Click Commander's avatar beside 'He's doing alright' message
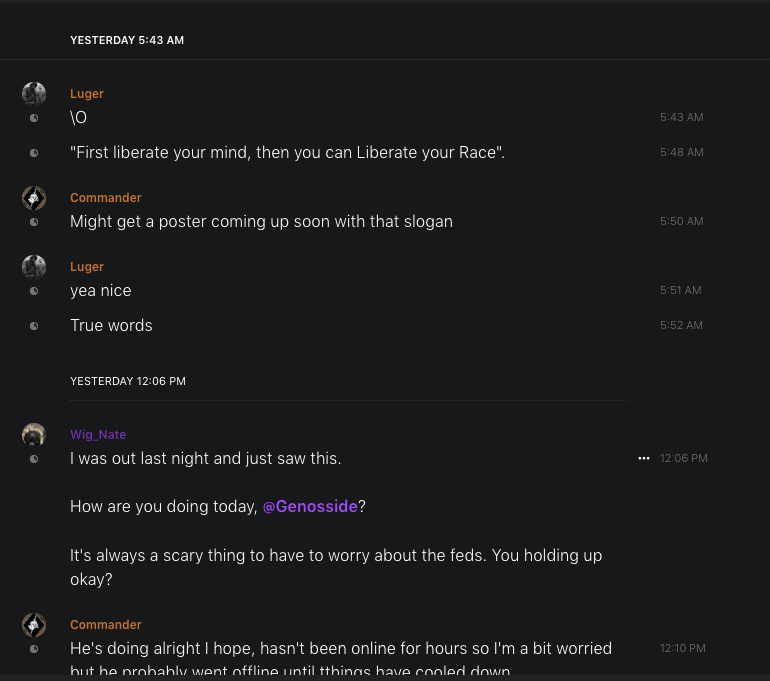Image resolution: width=770 pixels, height=681 pixels. click(x=34, y=625)
